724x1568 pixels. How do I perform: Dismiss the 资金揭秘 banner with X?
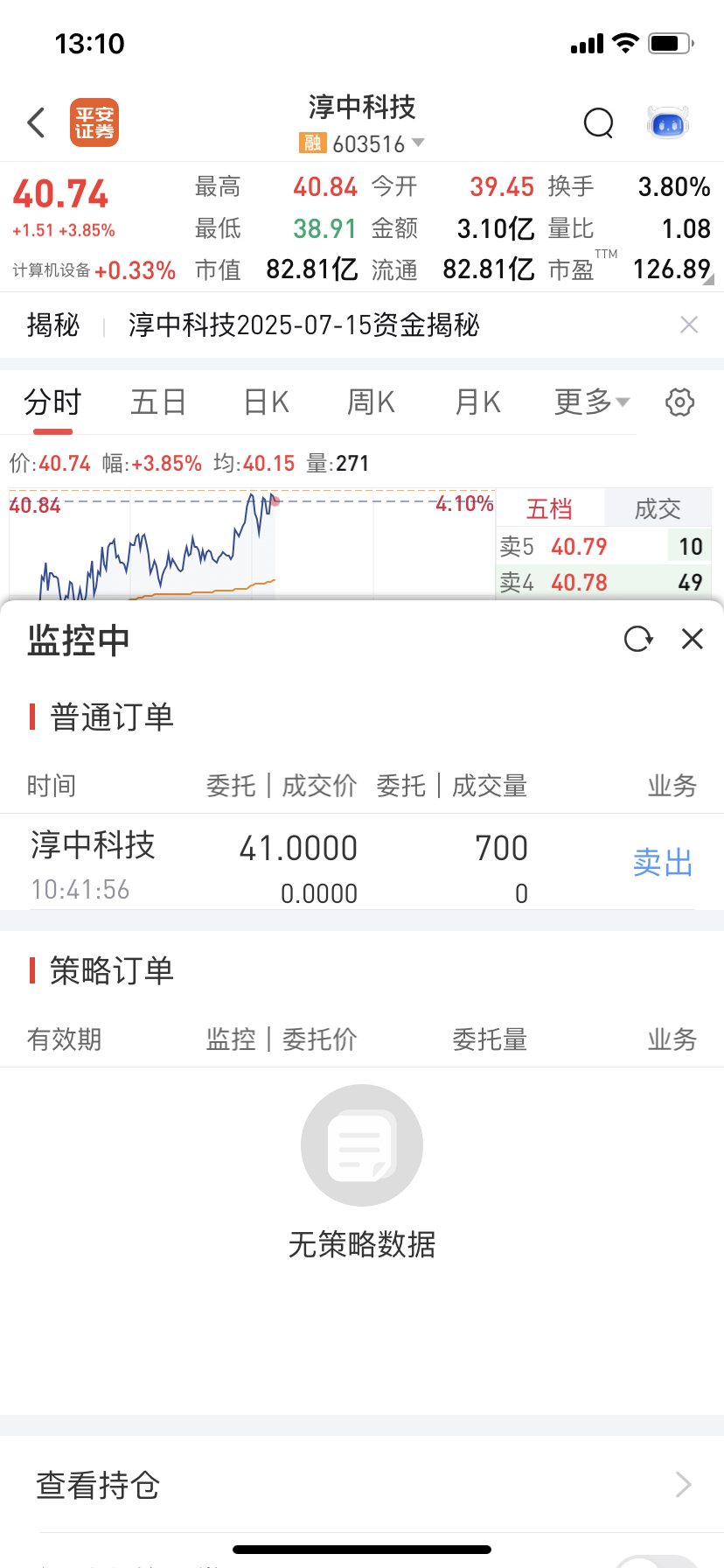pos(689,325)
